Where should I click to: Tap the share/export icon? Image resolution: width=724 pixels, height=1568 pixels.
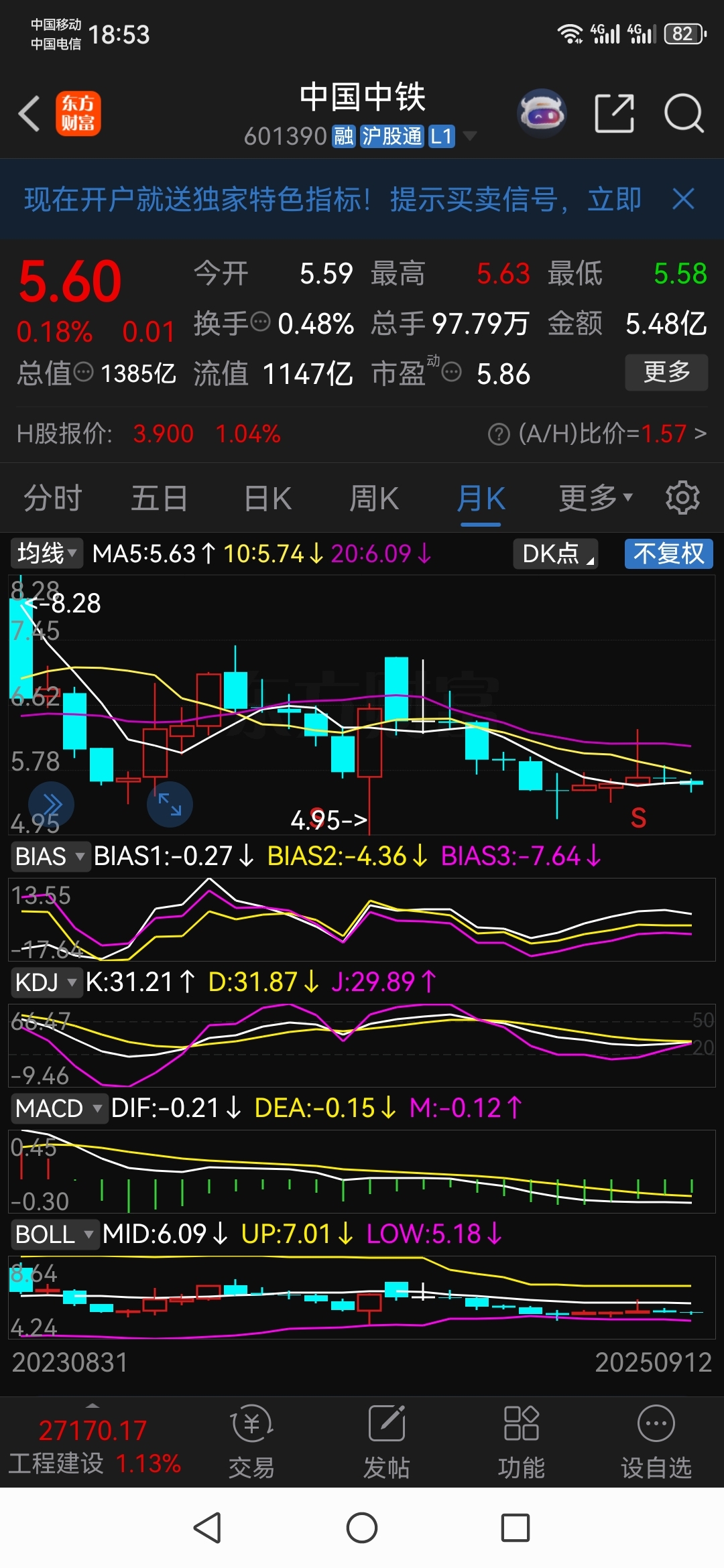tap(614, 113)
